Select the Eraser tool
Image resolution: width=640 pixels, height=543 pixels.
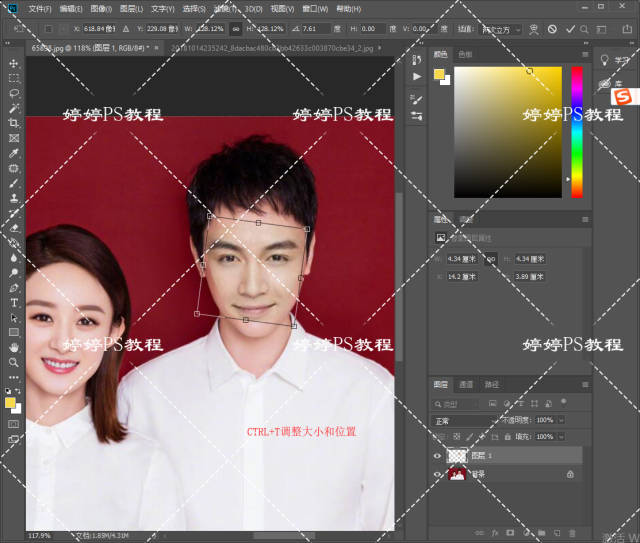[14, 228]
